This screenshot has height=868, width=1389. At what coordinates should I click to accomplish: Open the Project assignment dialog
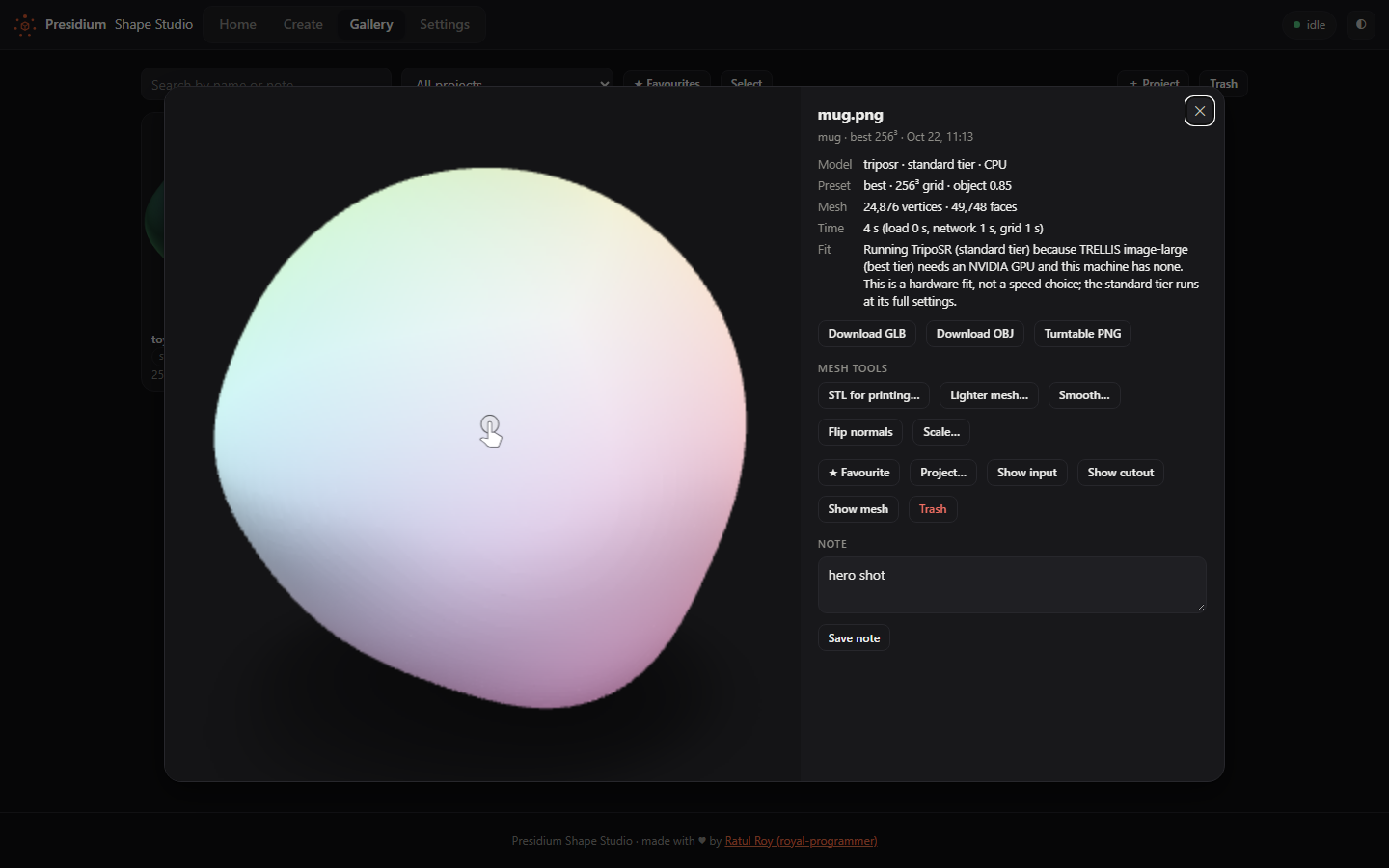coord(943,473)
